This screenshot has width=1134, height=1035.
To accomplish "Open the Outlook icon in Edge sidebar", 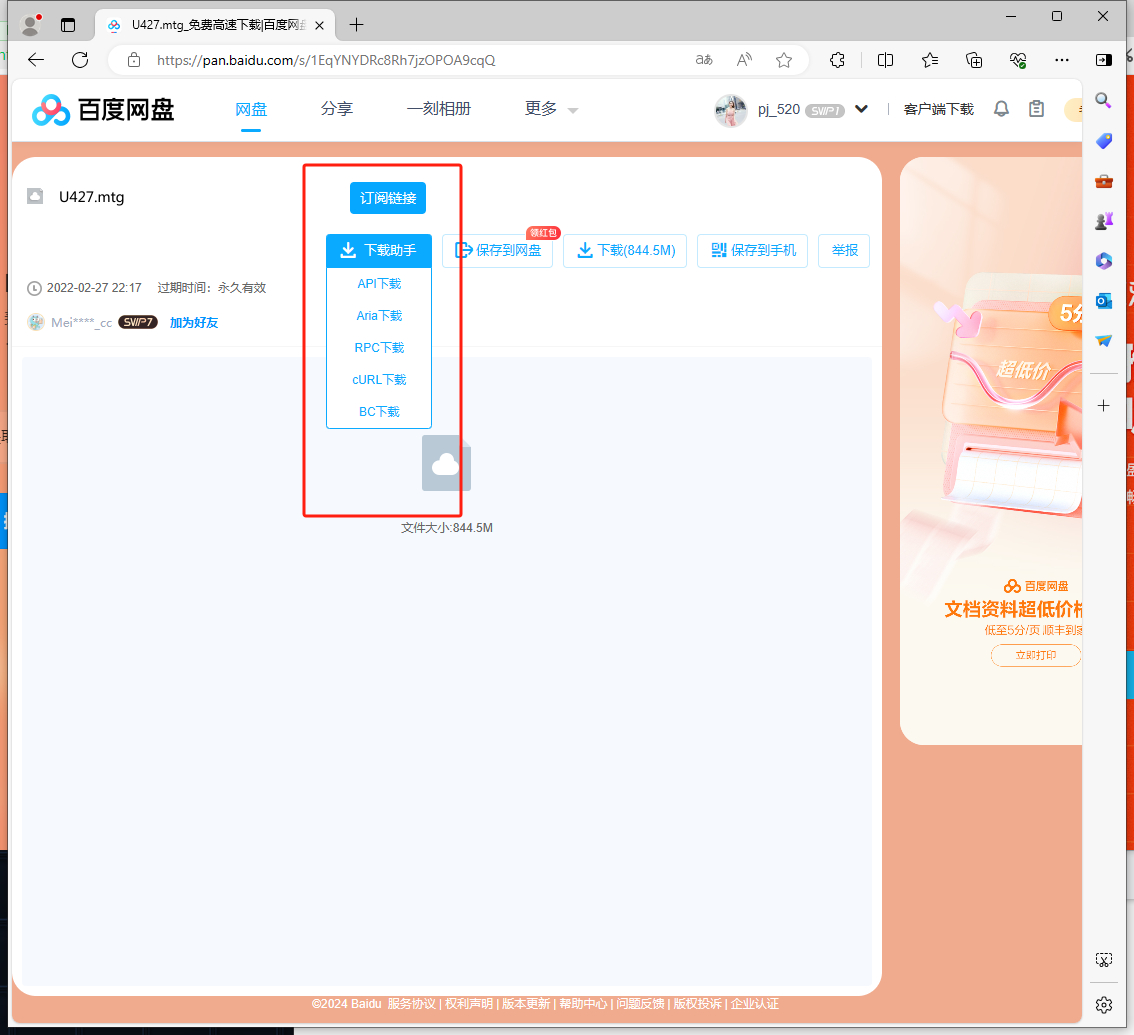I will [1104, 301].
